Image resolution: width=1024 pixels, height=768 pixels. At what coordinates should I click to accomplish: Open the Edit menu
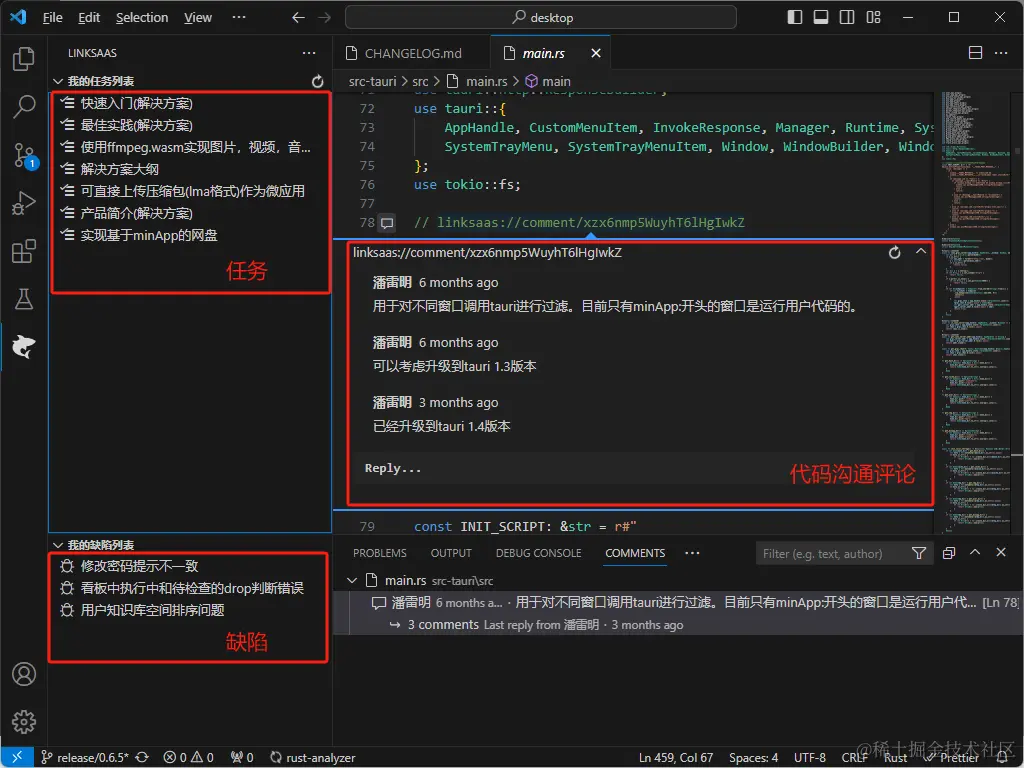click(x=89, y=18)
